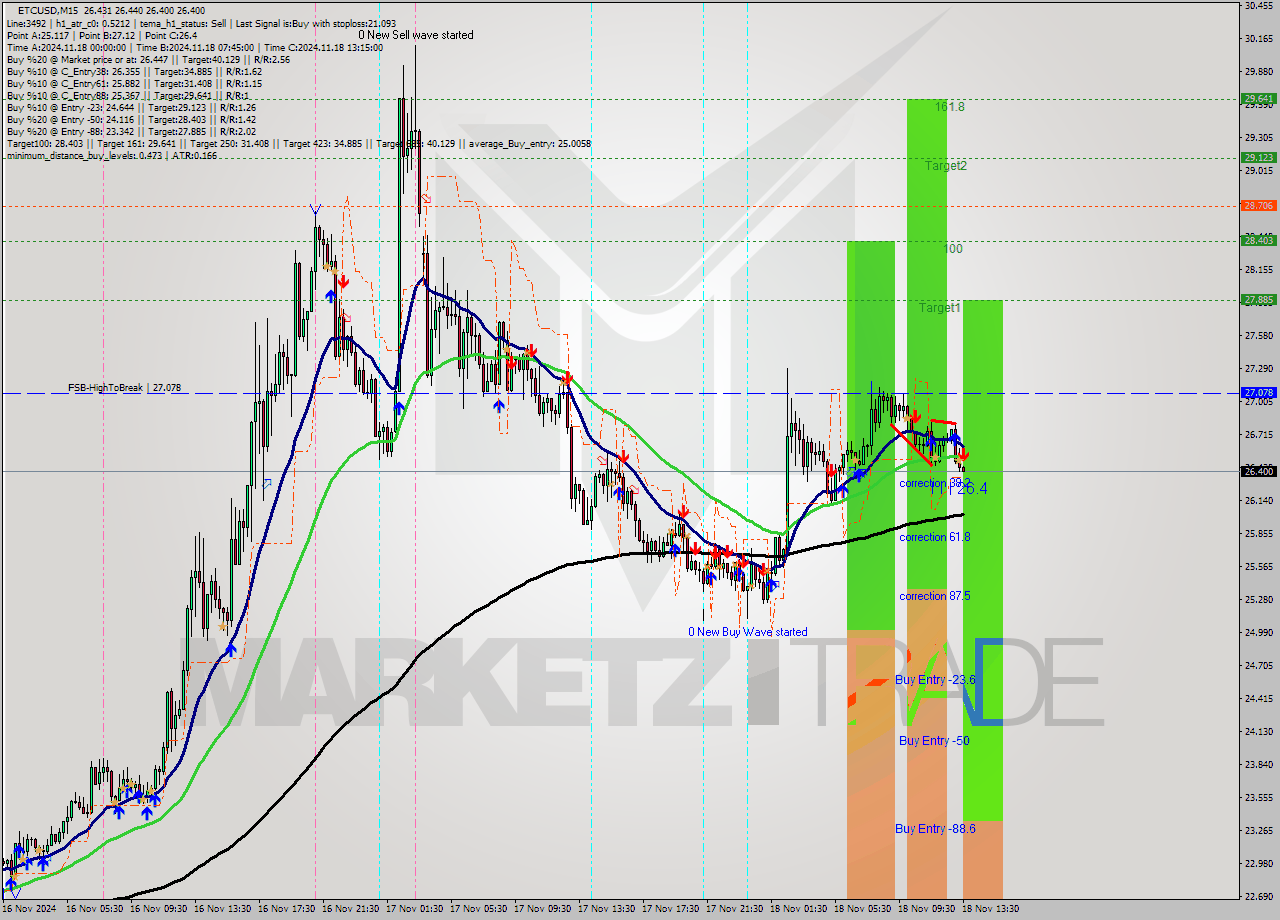Select the 'Buy Entry -23.6' label
1280x920 pixels.
[x=935, y=680]
